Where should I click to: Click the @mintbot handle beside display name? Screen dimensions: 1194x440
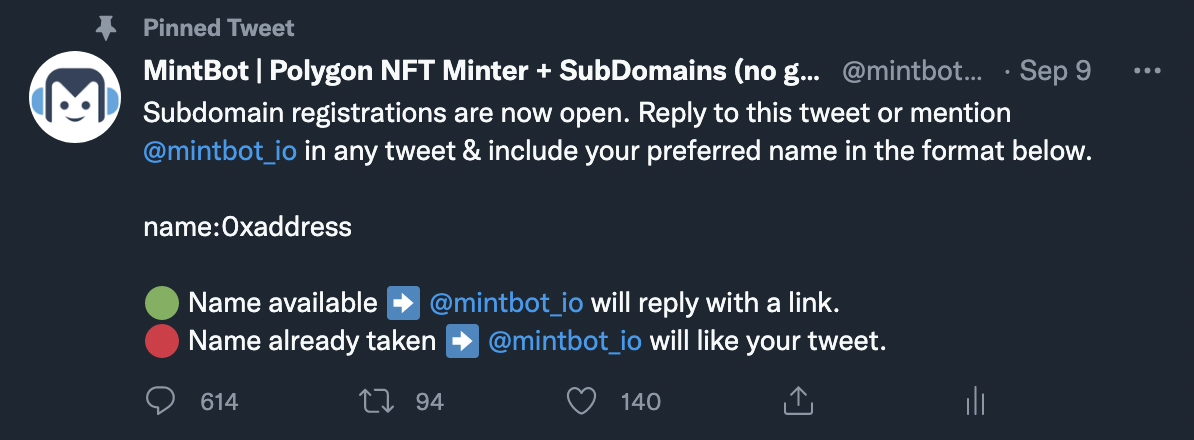click(912, 72)
